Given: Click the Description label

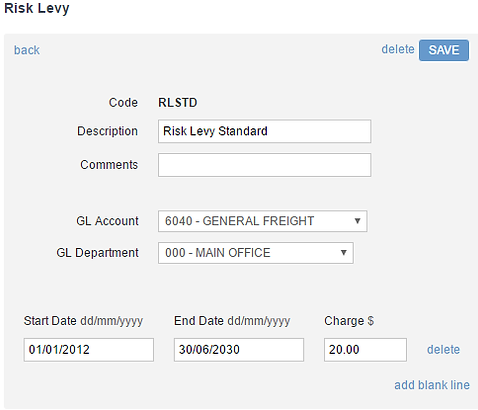Looking at the screenshot, I should pyautogui.click(x=107, y=131).
